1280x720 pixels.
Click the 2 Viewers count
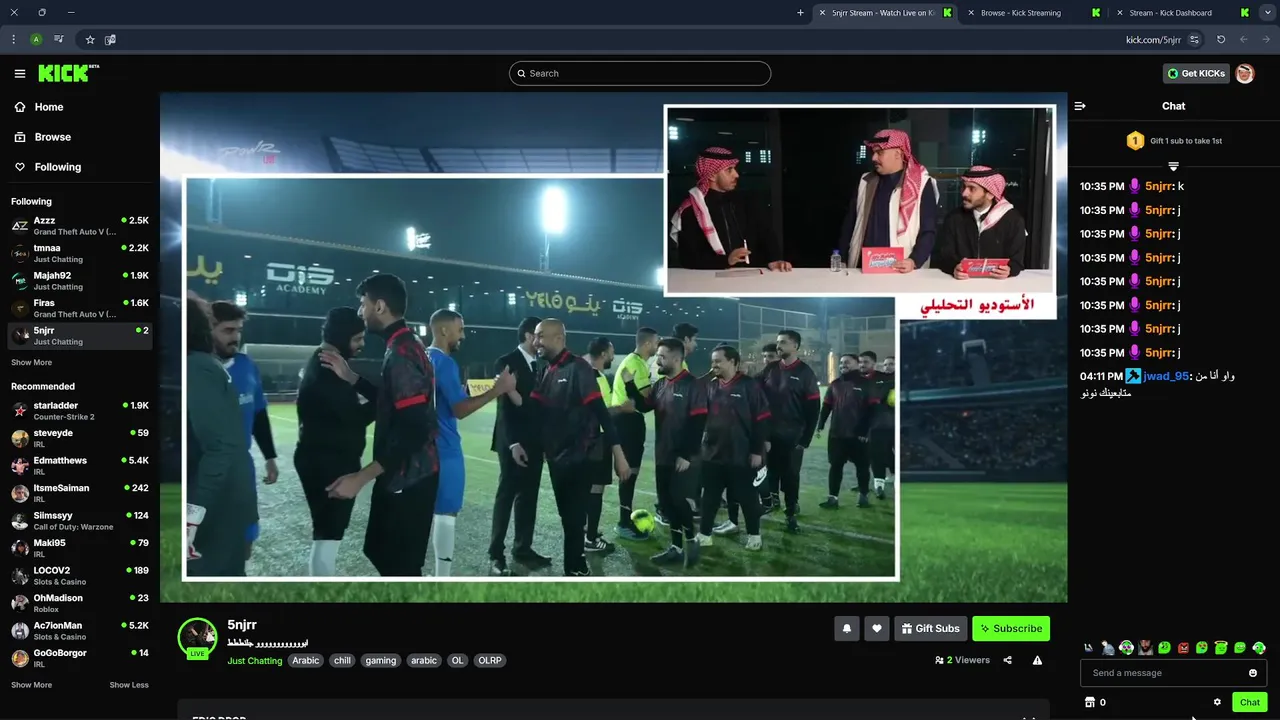tap(962, 660)
